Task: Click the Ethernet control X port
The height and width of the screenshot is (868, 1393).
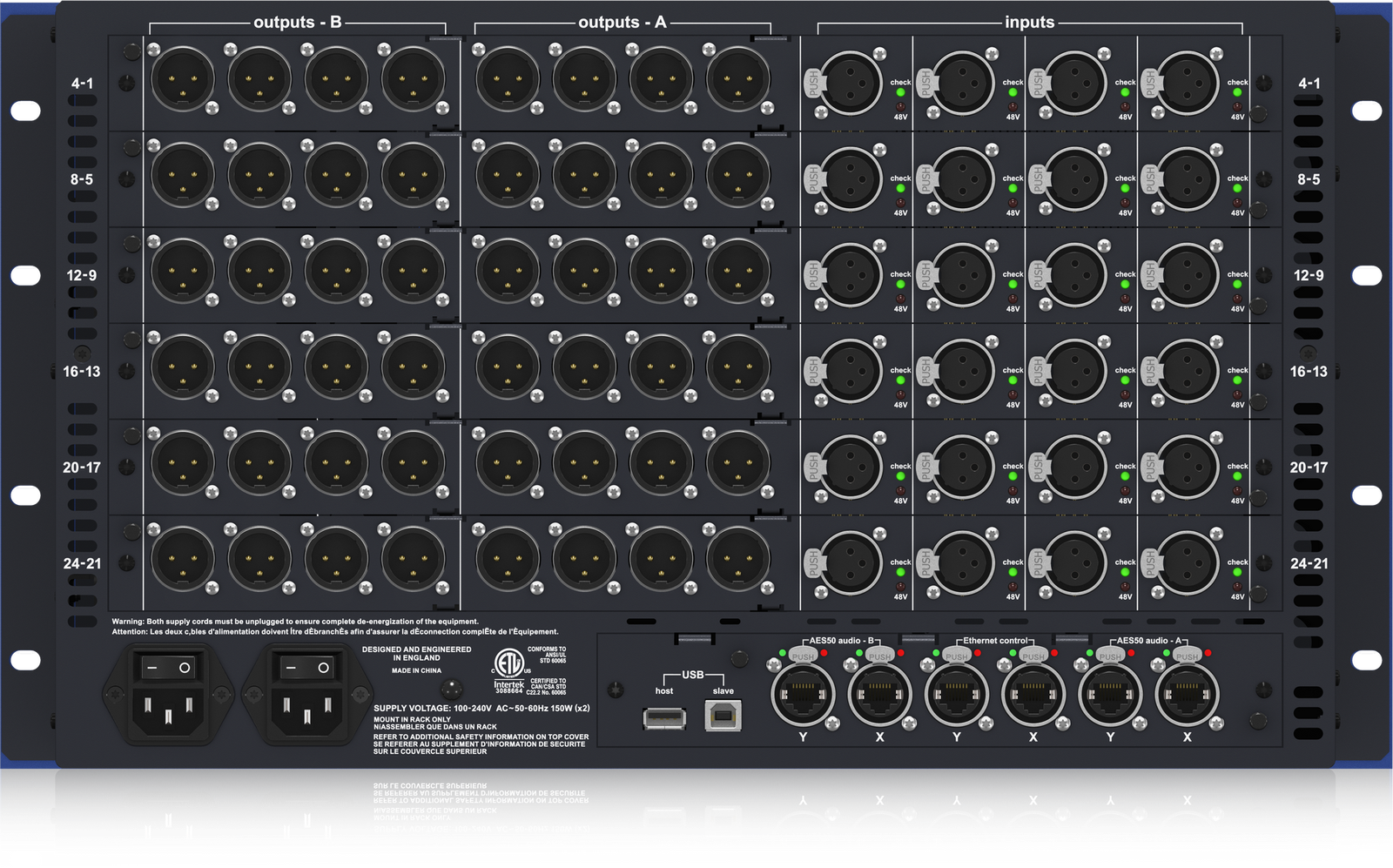Action: click(x=1033, y=694)
